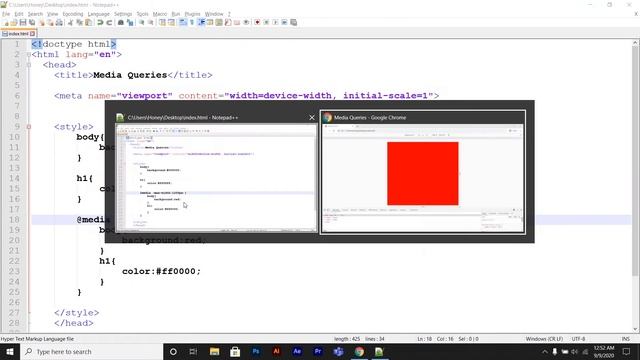Close the Notepad++ preview in task switcher
The image size is (640, 360).
[x=312, y=118]
